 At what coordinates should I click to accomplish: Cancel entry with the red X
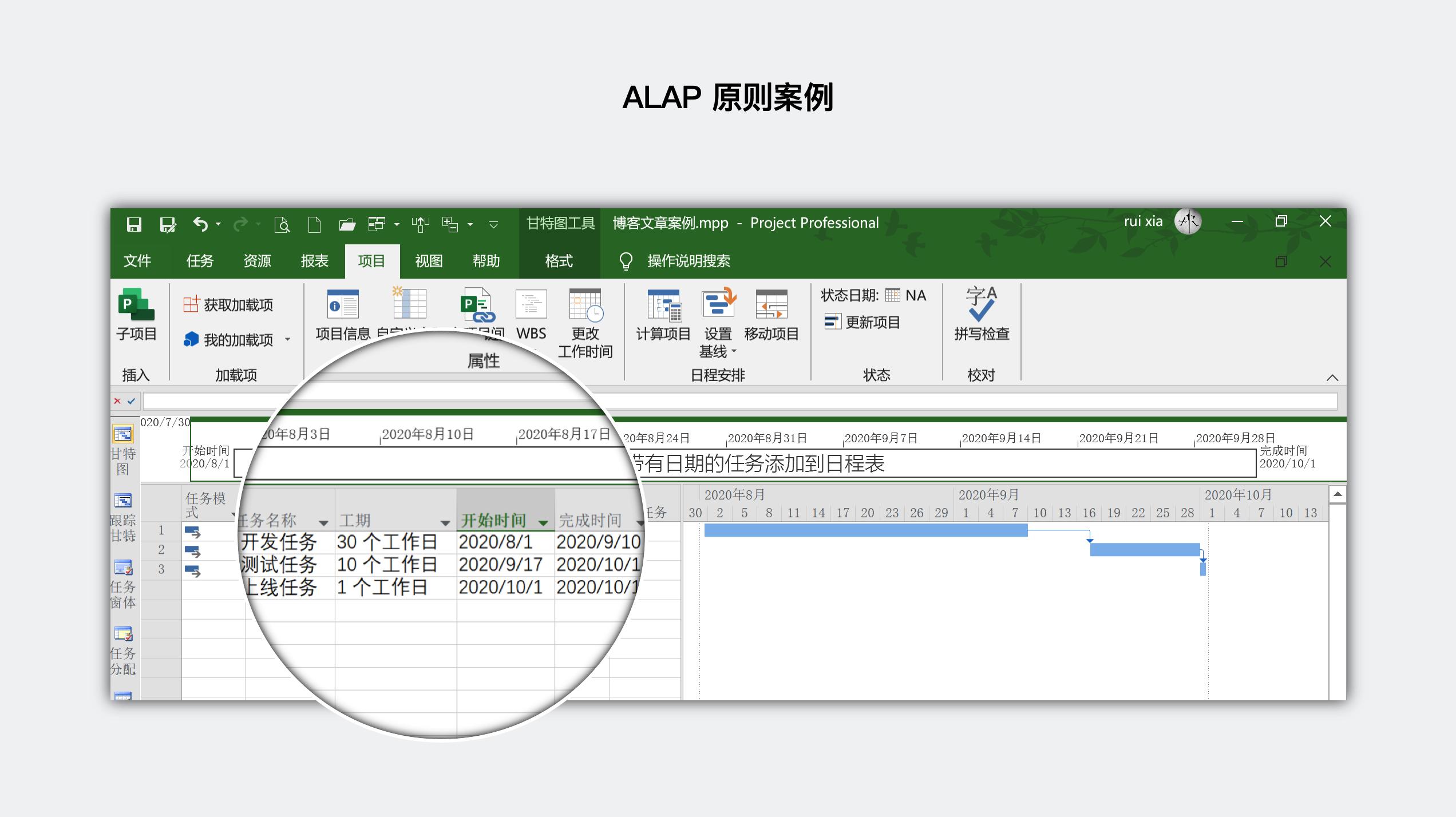click(x=117, y=401)
